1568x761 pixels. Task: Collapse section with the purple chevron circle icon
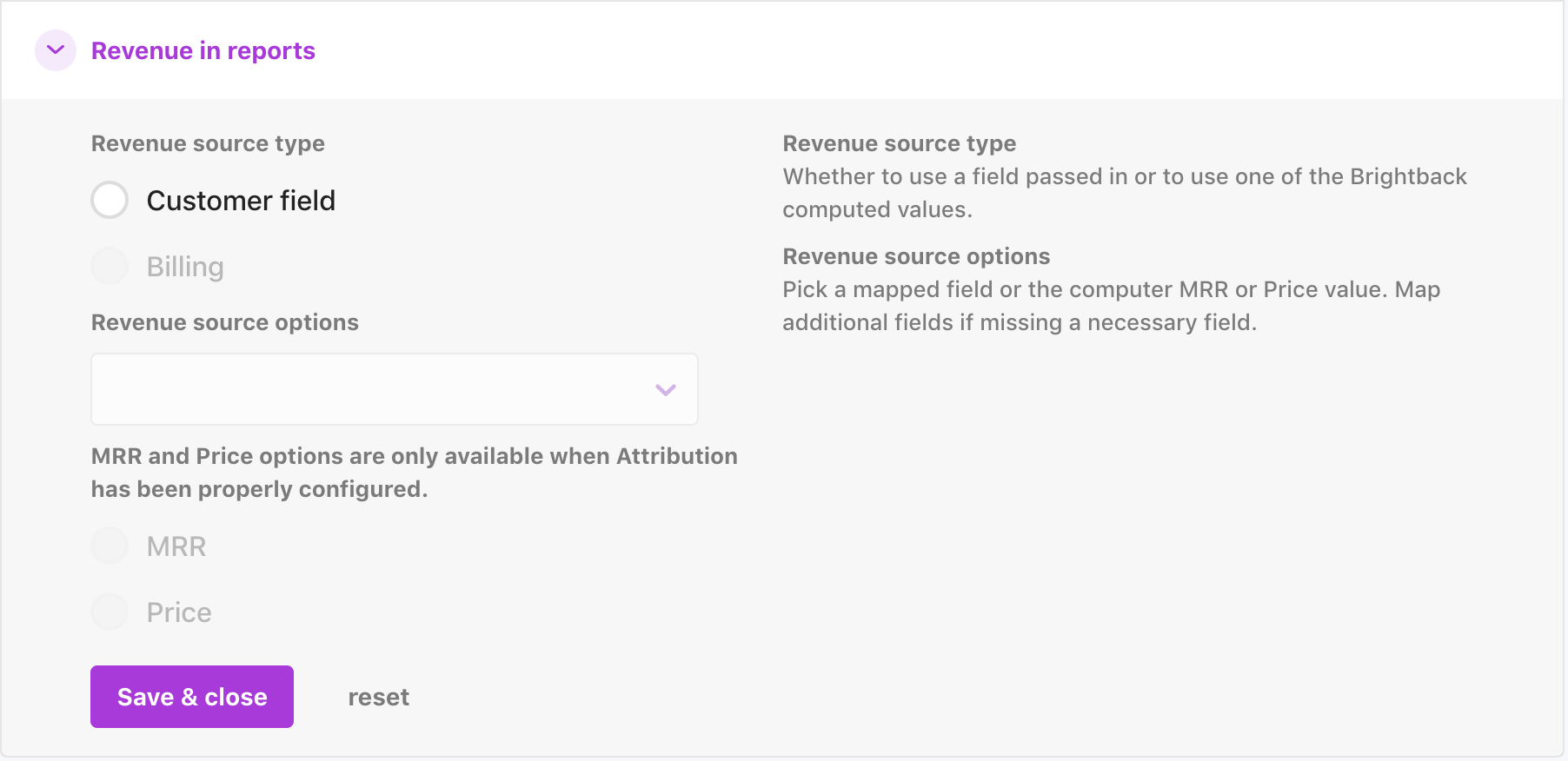coord(56,50)
